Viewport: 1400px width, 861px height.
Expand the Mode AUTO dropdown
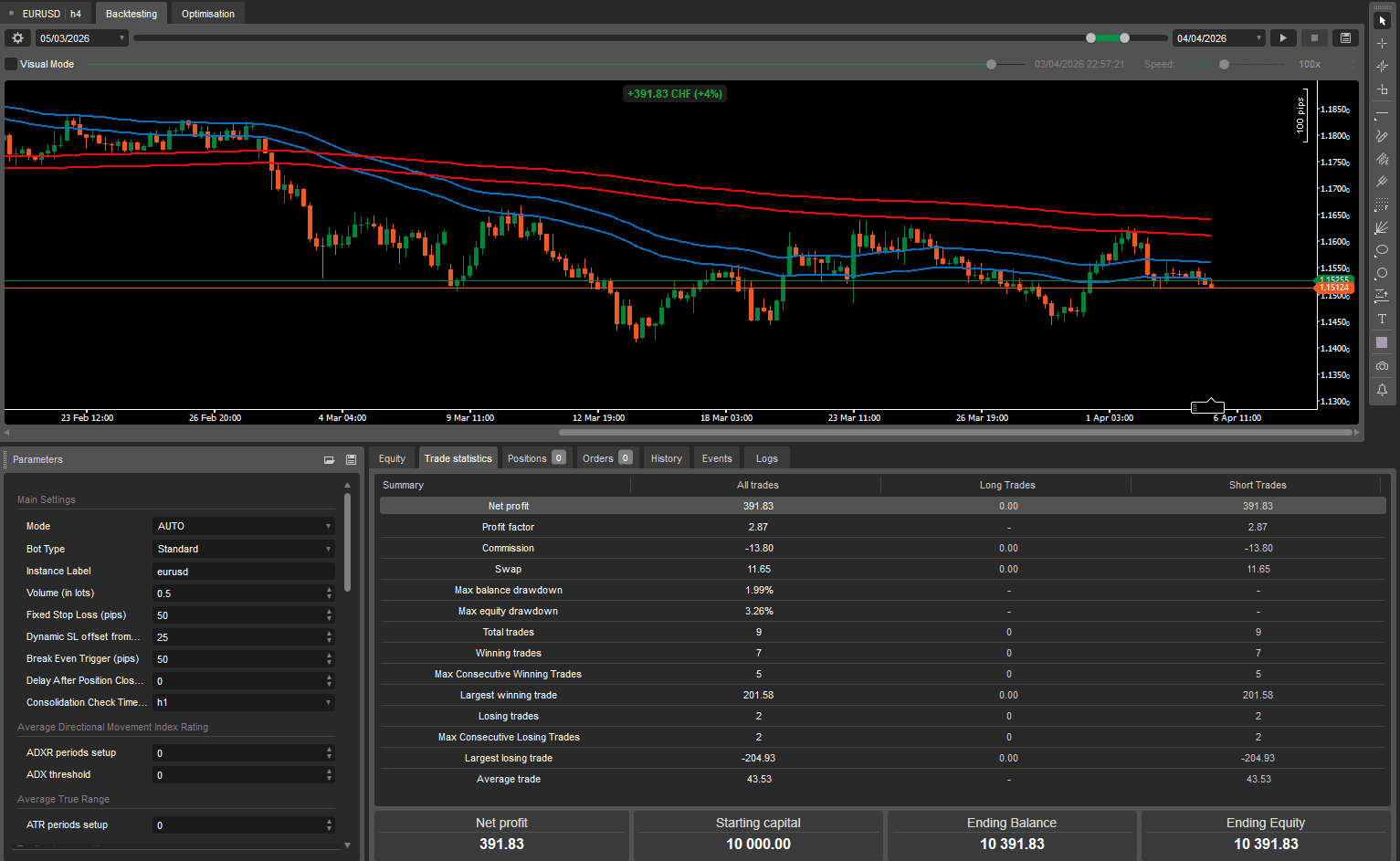(243, 526)
